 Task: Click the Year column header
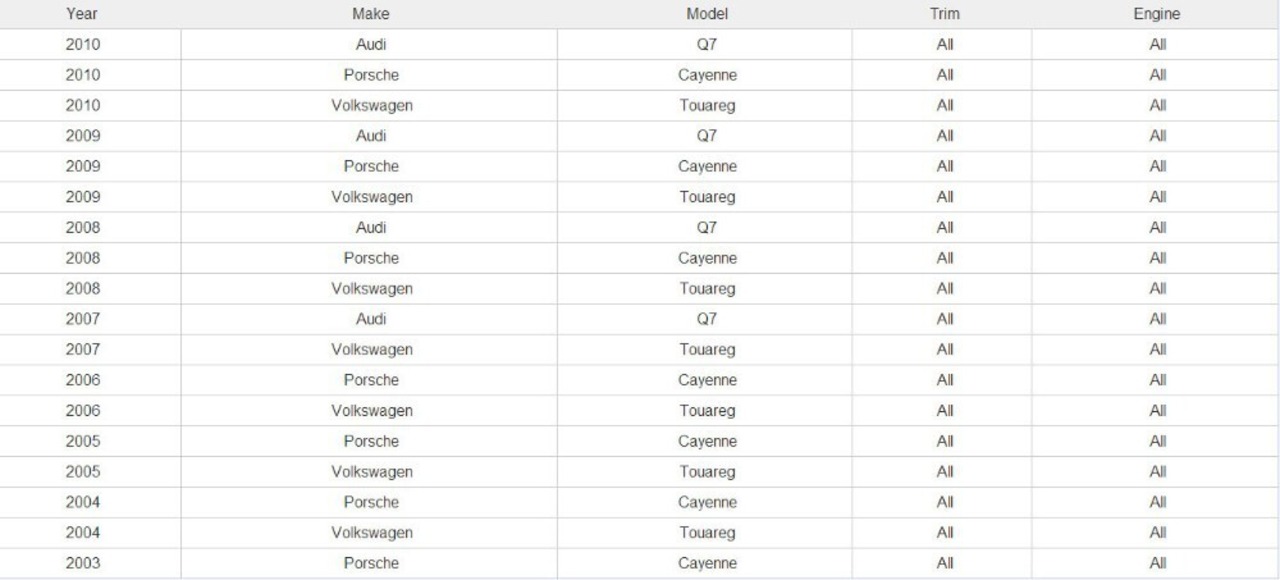pyautogui.click(x=83, y=14)
